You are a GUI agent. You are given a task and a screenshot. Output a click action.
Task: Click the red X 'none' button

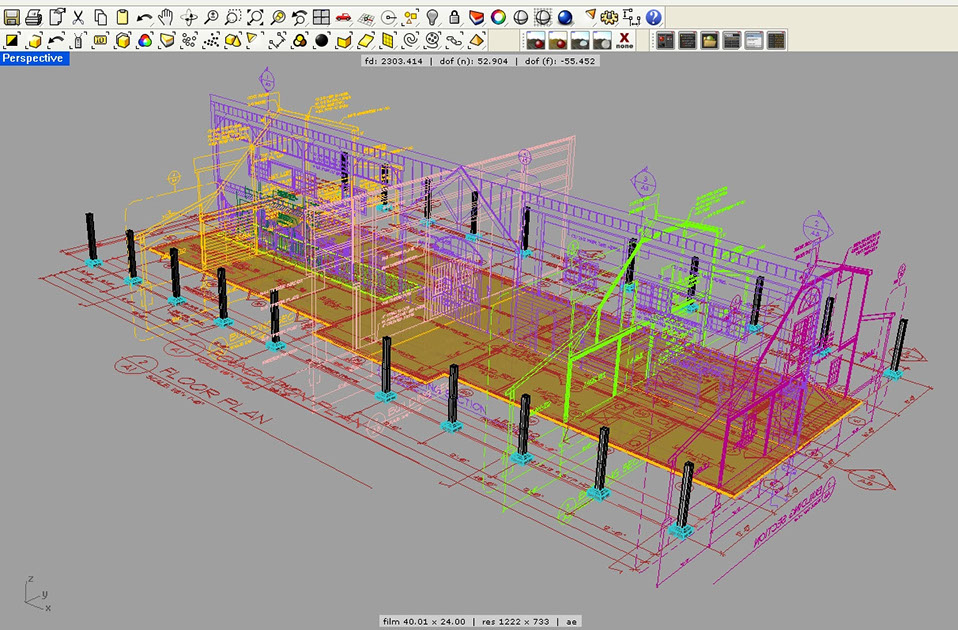click(624, 41)
